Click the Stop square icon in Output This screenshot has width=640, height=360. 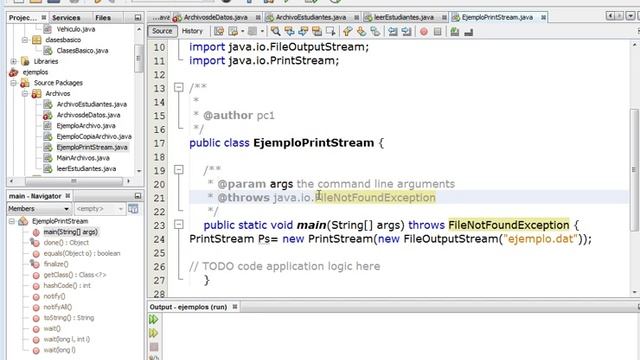(x=153, y=347)
